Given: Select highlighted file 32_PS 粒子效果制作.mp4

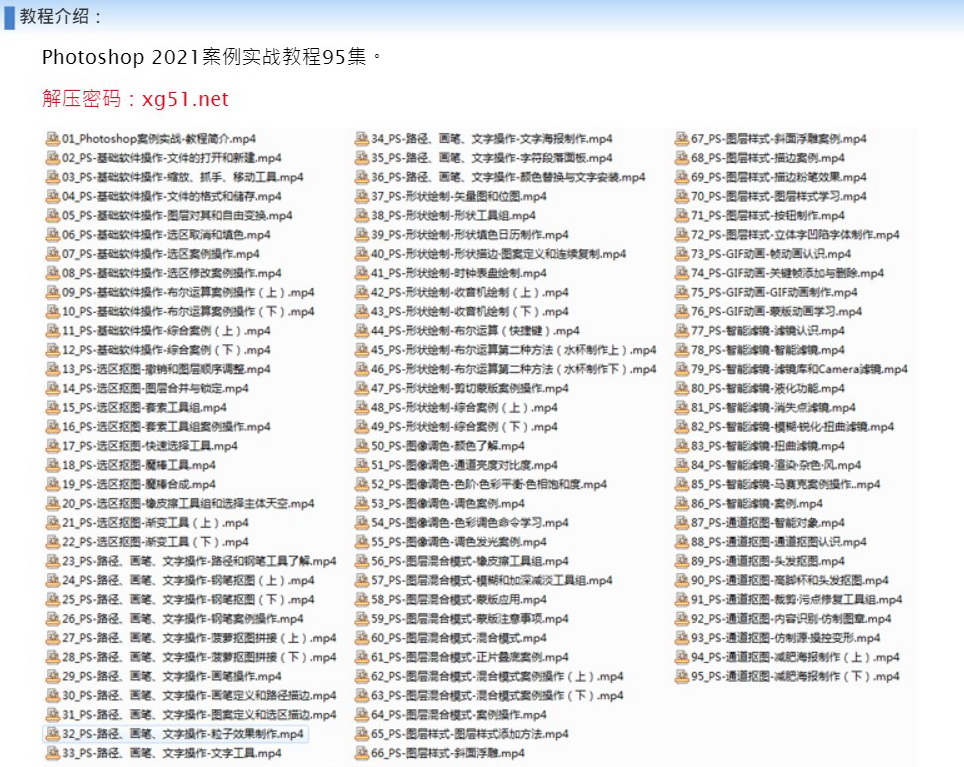Looking at the screenshot, I should pos(183,734).
